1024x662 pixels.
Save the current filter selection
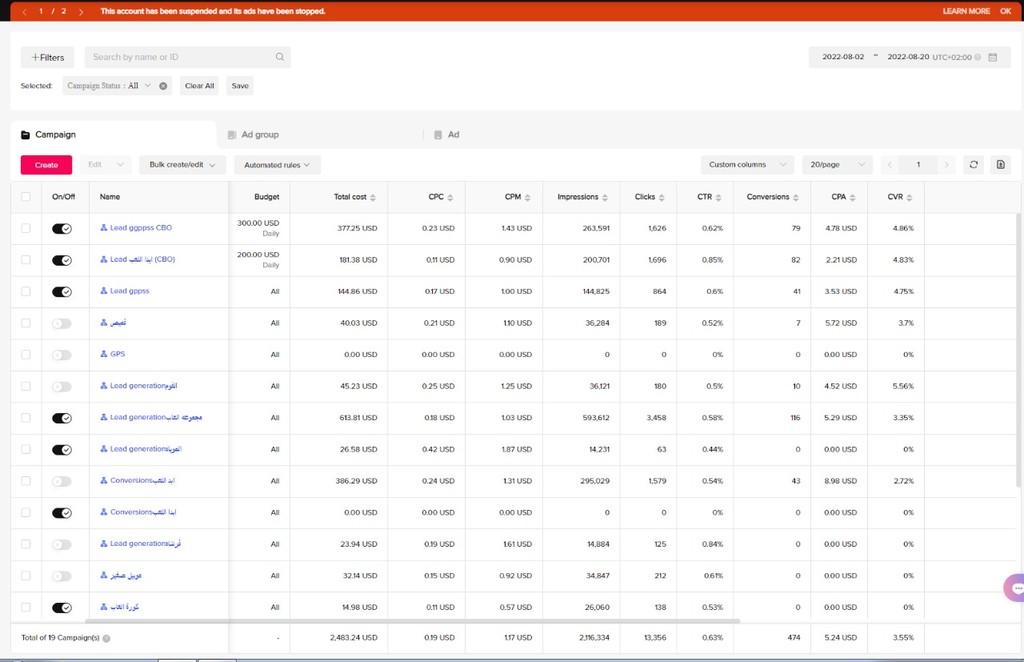point(240,86)
